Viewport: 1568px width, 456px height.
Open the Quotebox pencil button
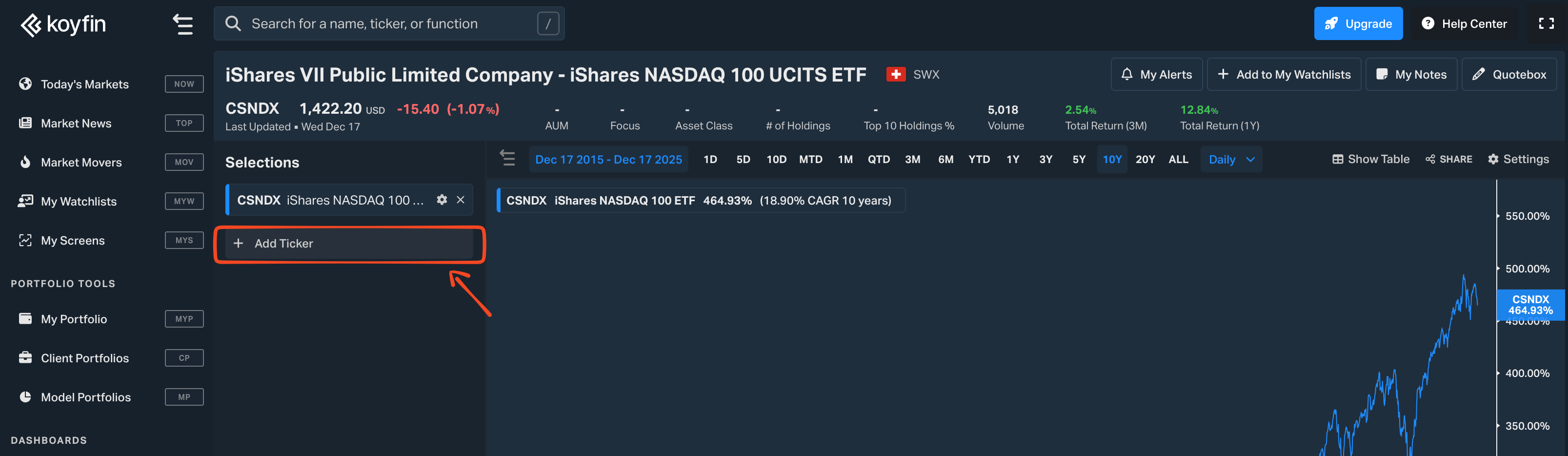click(x=1508, y=74)
